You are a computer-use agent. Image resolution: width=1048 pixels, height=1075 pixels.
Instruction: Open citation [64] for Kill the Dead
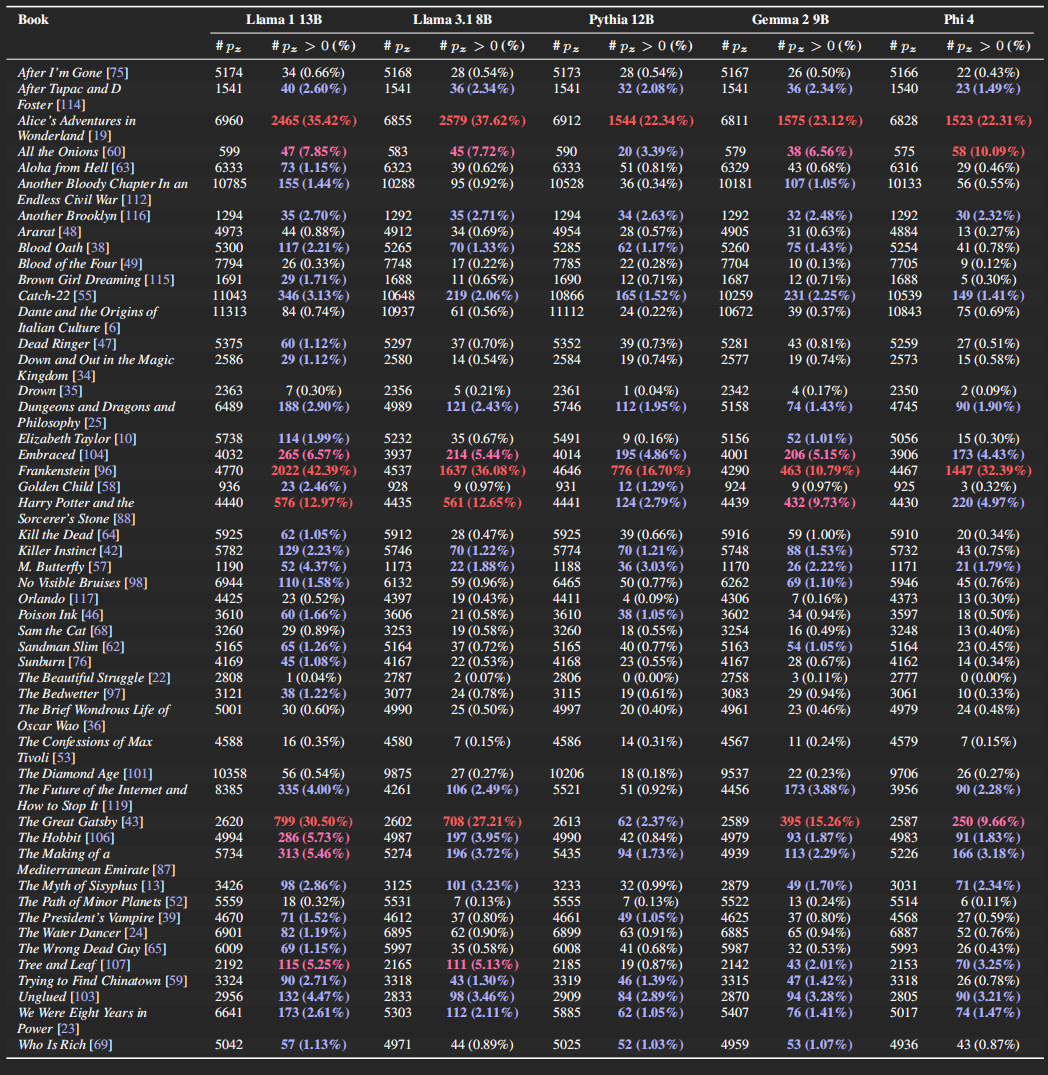(x=108, y=535)
